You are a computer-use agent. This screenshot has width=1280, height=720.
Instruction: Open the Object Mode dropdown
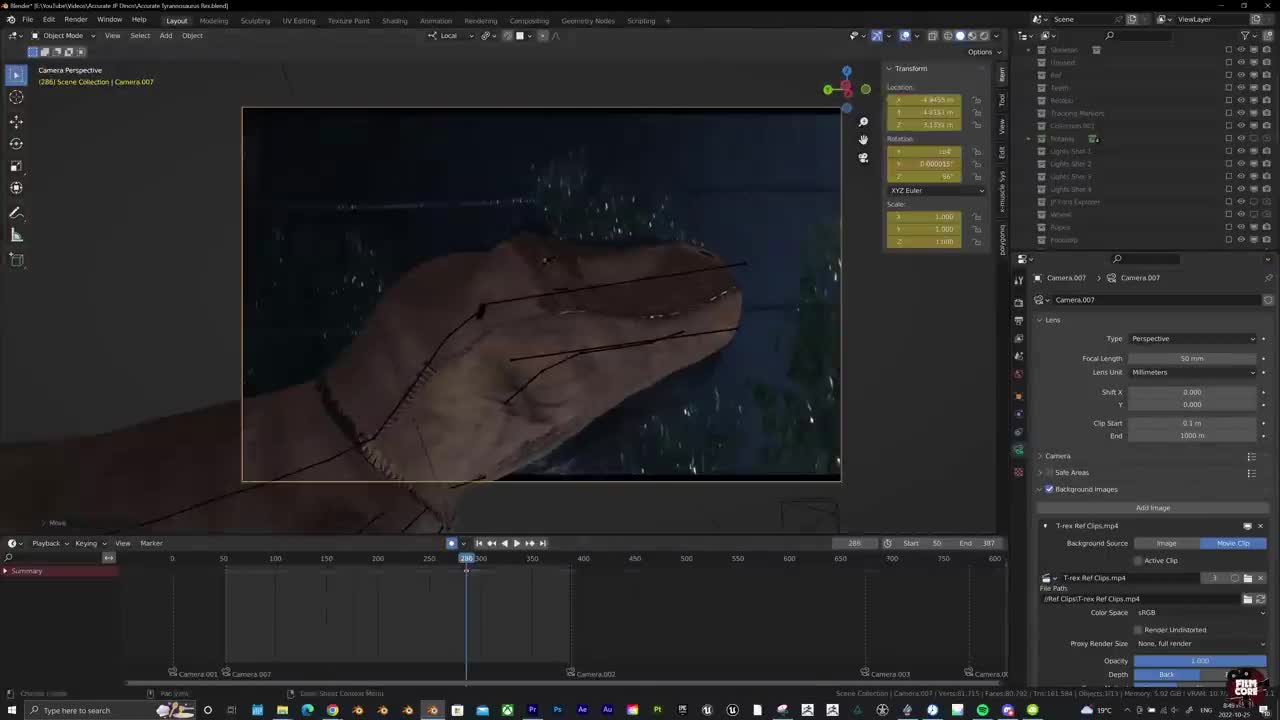[x=62, y=35]
